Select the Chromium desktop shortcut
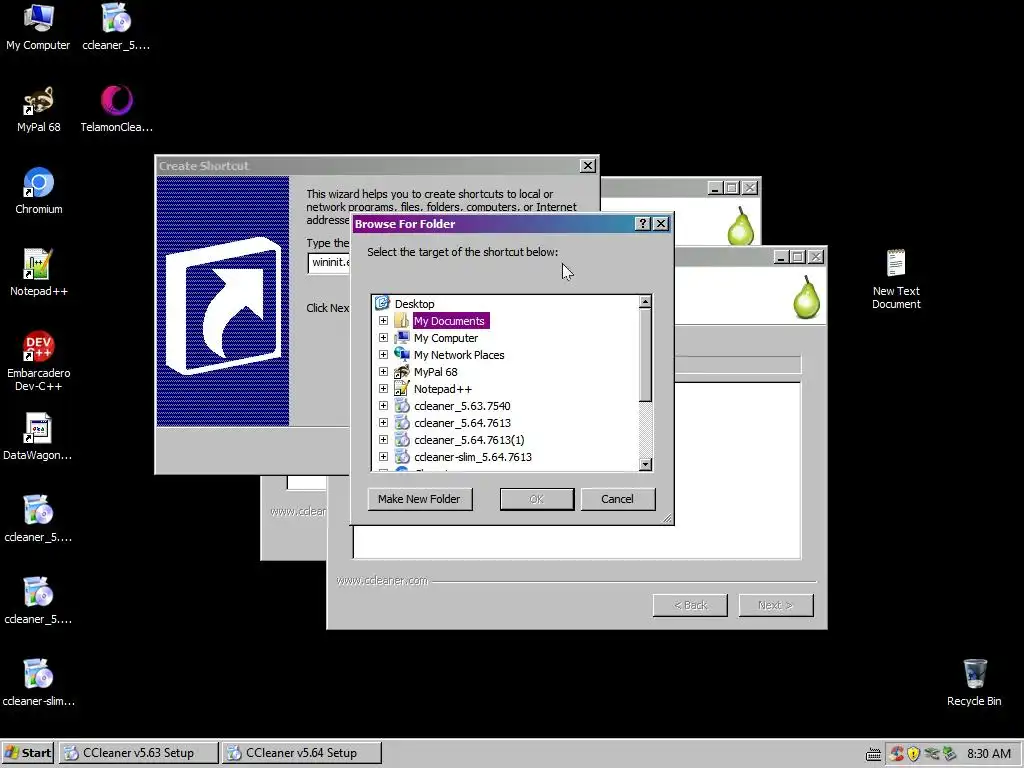This screenshot has height=768, width=1024. (x=39, y=192)
